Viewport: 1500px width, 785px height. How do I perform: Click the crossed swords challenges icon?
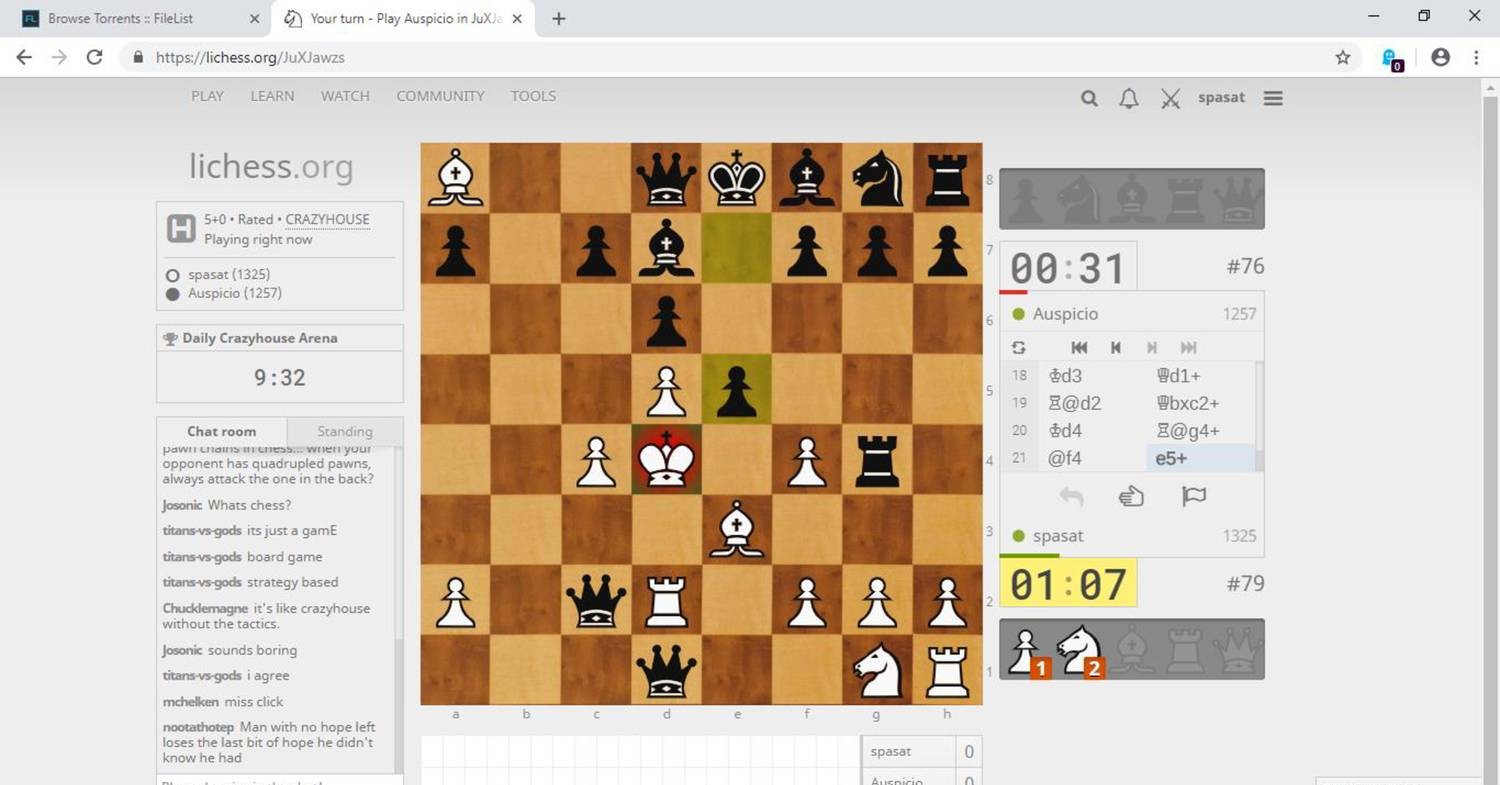[1170, 97]
